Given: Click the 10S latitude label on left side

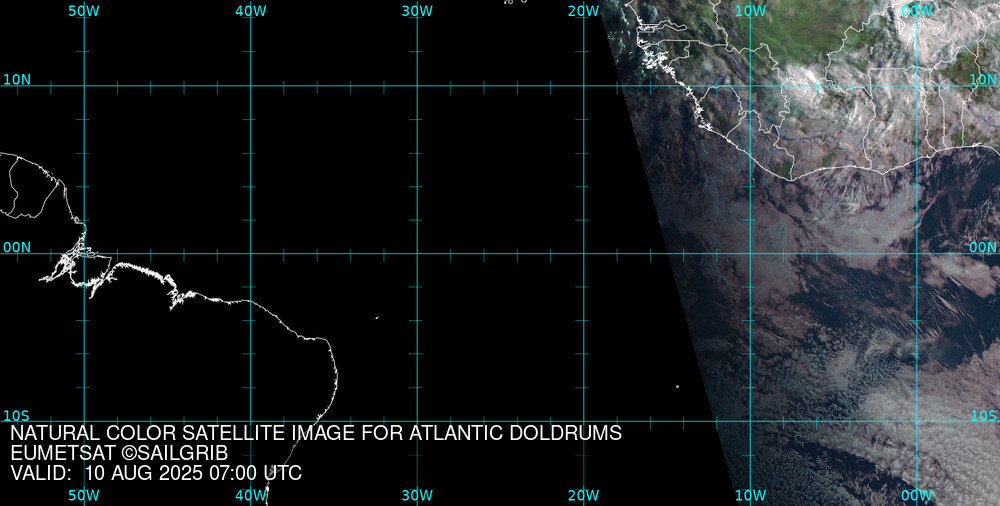Looking at the screenshot, I should (17, 416).
